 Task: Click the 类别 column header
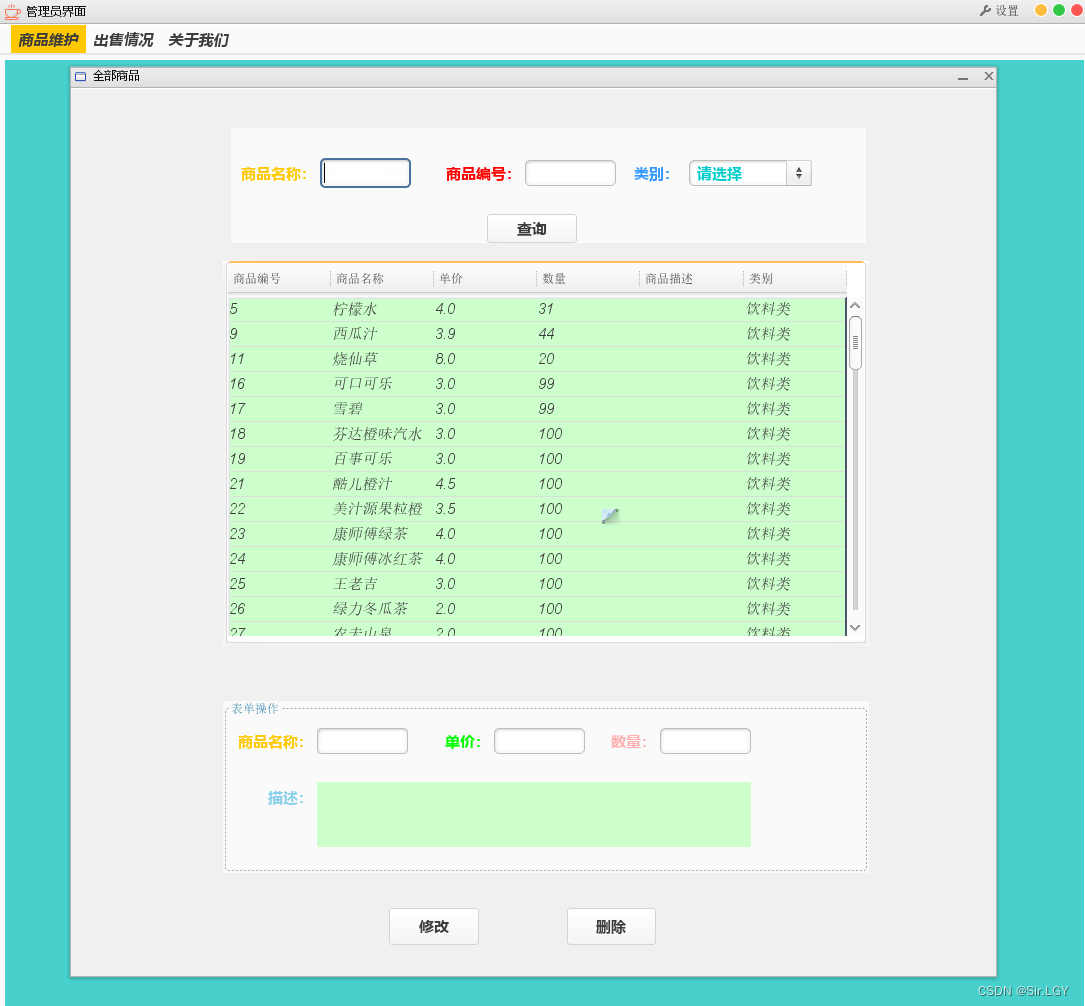(x=795, y=279)
